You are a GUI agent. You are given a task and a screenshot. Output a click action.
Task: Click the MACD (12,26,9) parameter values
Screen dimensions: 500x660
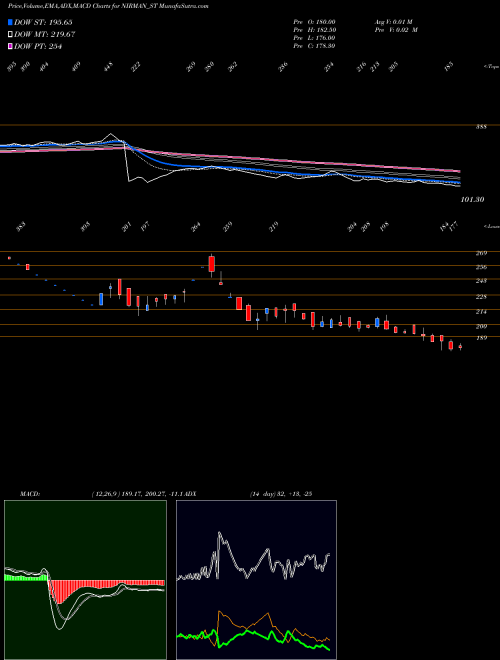tap(138, 493)
